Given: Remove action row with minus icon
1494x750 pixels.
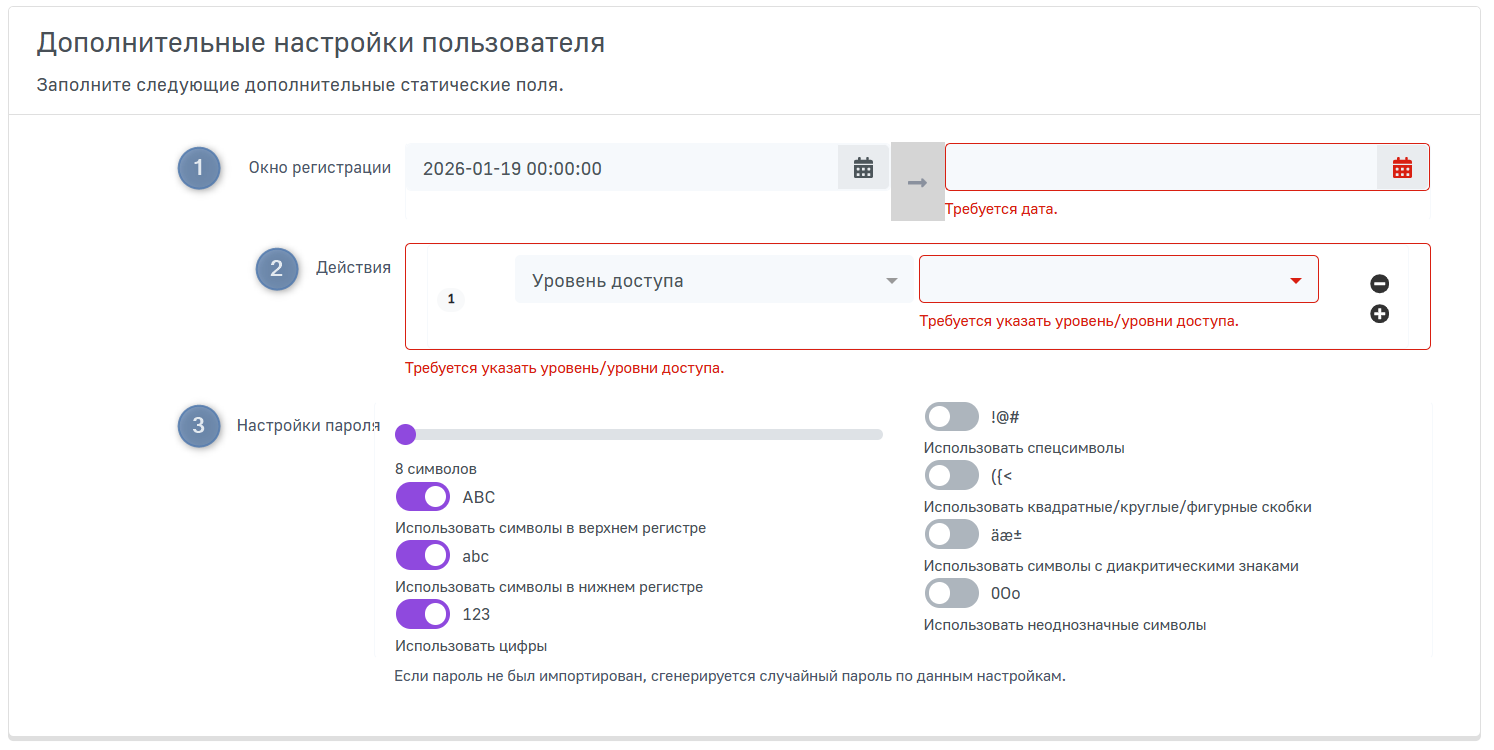Looking at the screenshot, I should coord(1379,284).
